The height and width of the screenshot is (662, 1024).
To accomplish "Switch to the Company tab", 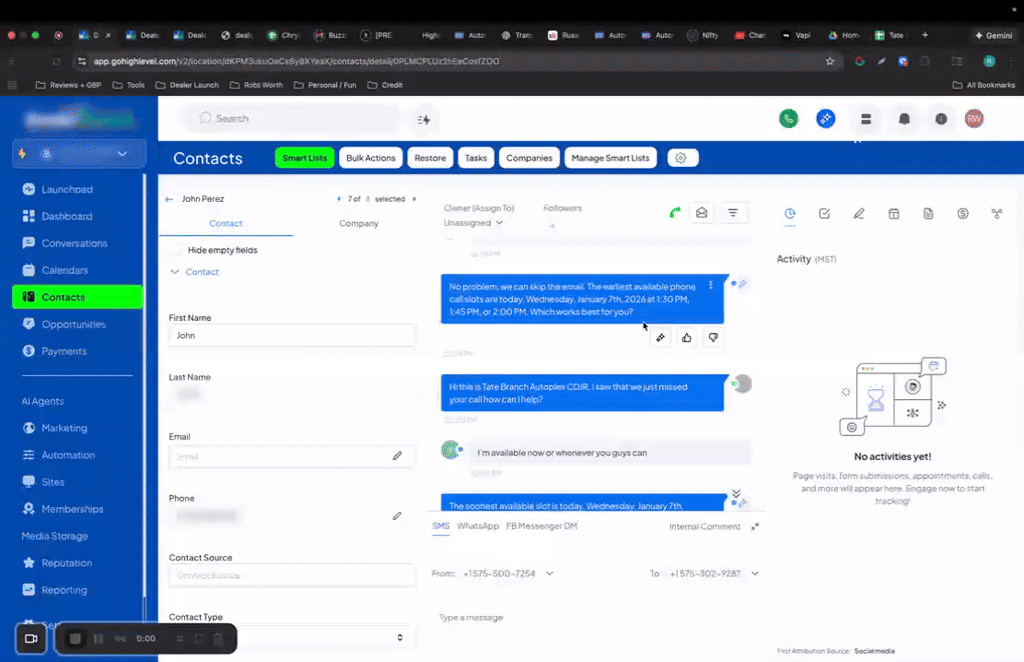I will [x=358, y=223].
